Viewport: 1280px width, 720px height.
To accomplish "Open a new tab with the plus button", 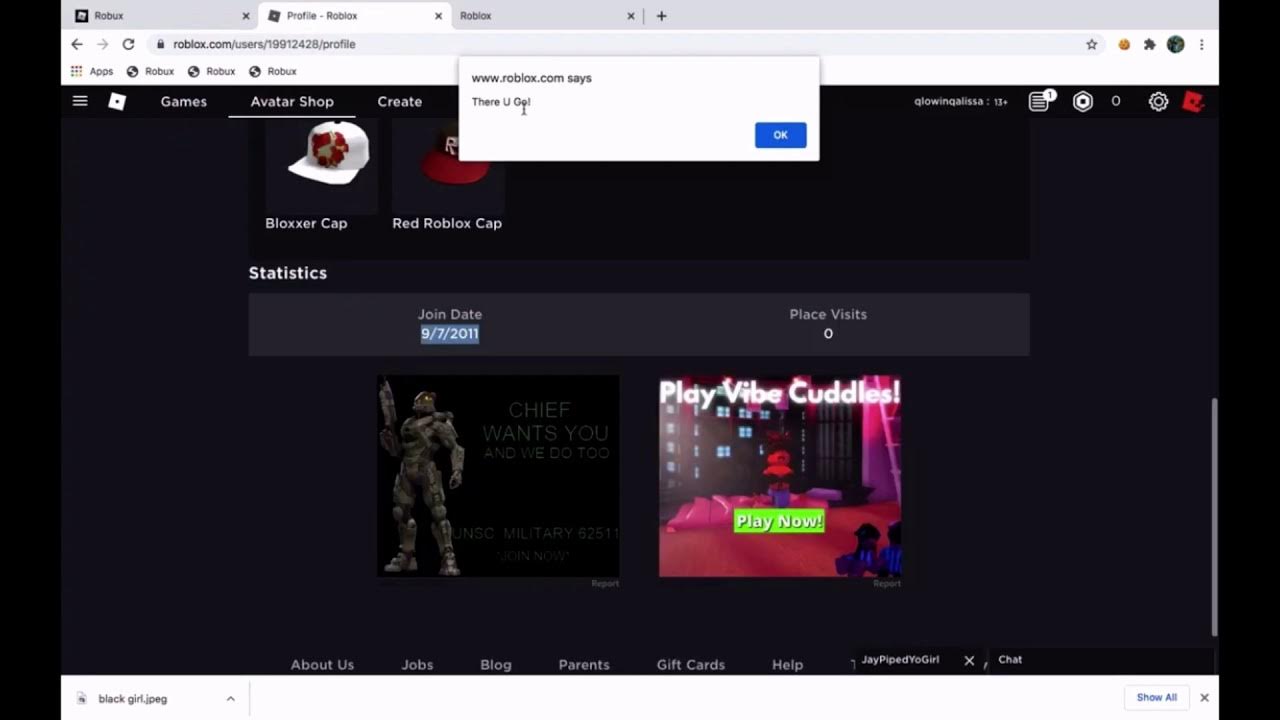I will (661, 16).
